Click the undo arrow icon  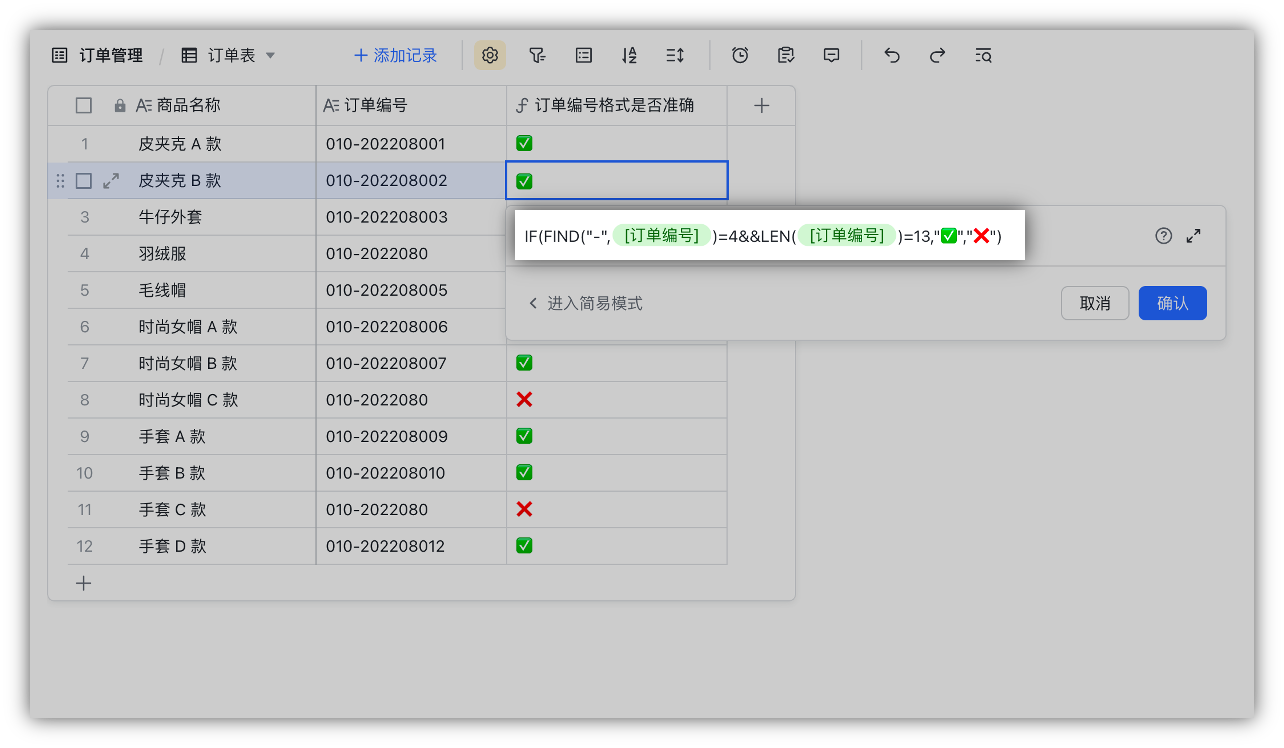(x=892, y=56)
